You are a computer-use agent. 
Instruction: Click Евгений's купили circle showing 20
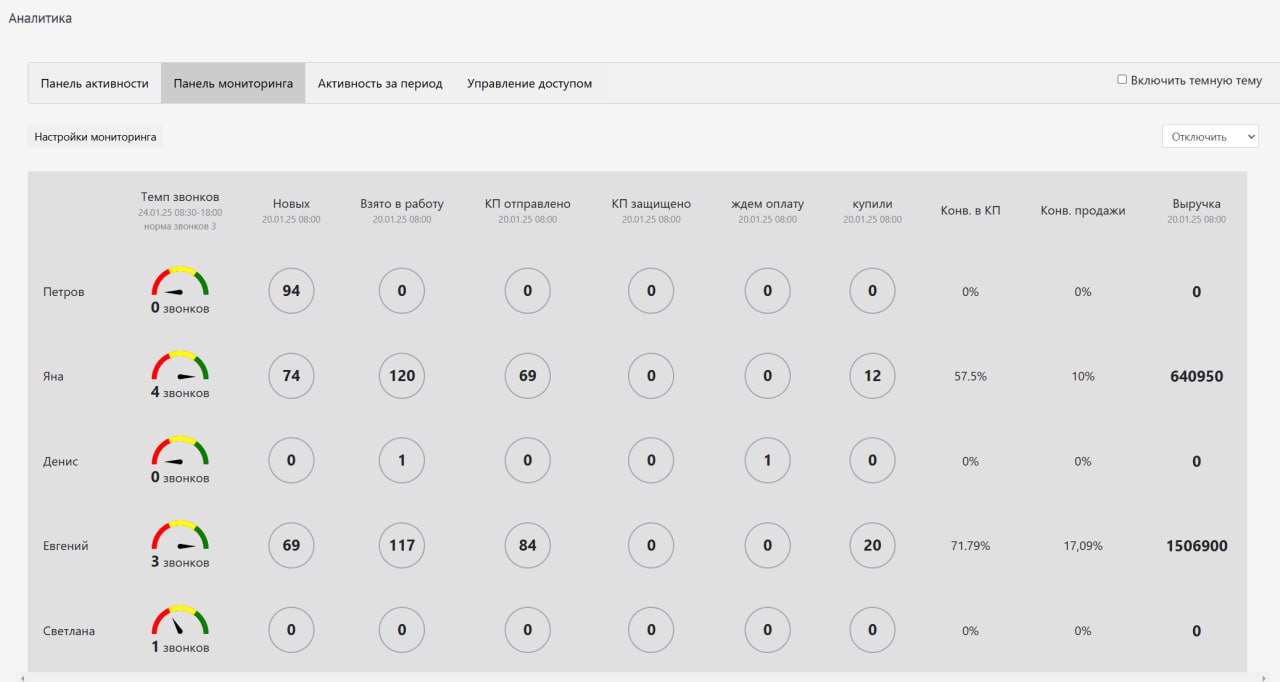872,545
